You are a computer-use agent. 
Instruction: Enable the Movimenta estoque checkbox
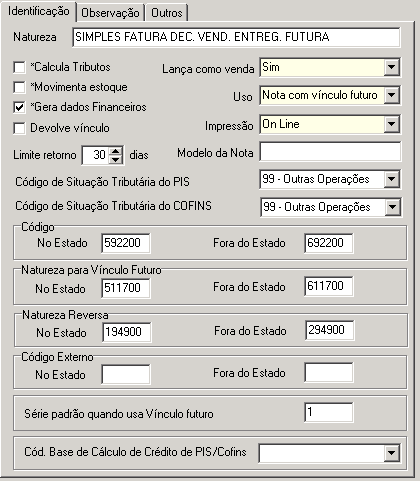pos(19,87)
